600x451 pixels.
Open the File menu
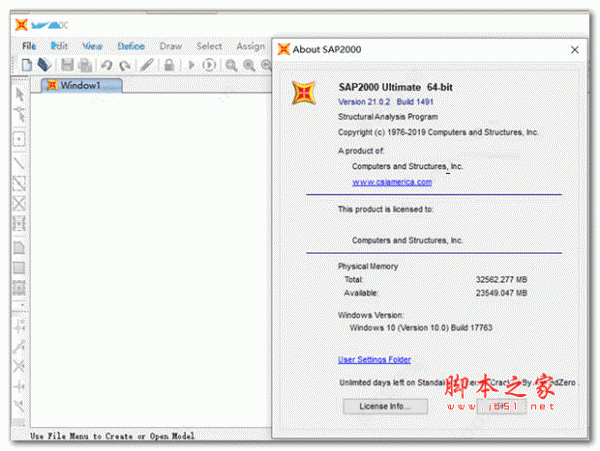pyautogui.click(x=29, y=46)
